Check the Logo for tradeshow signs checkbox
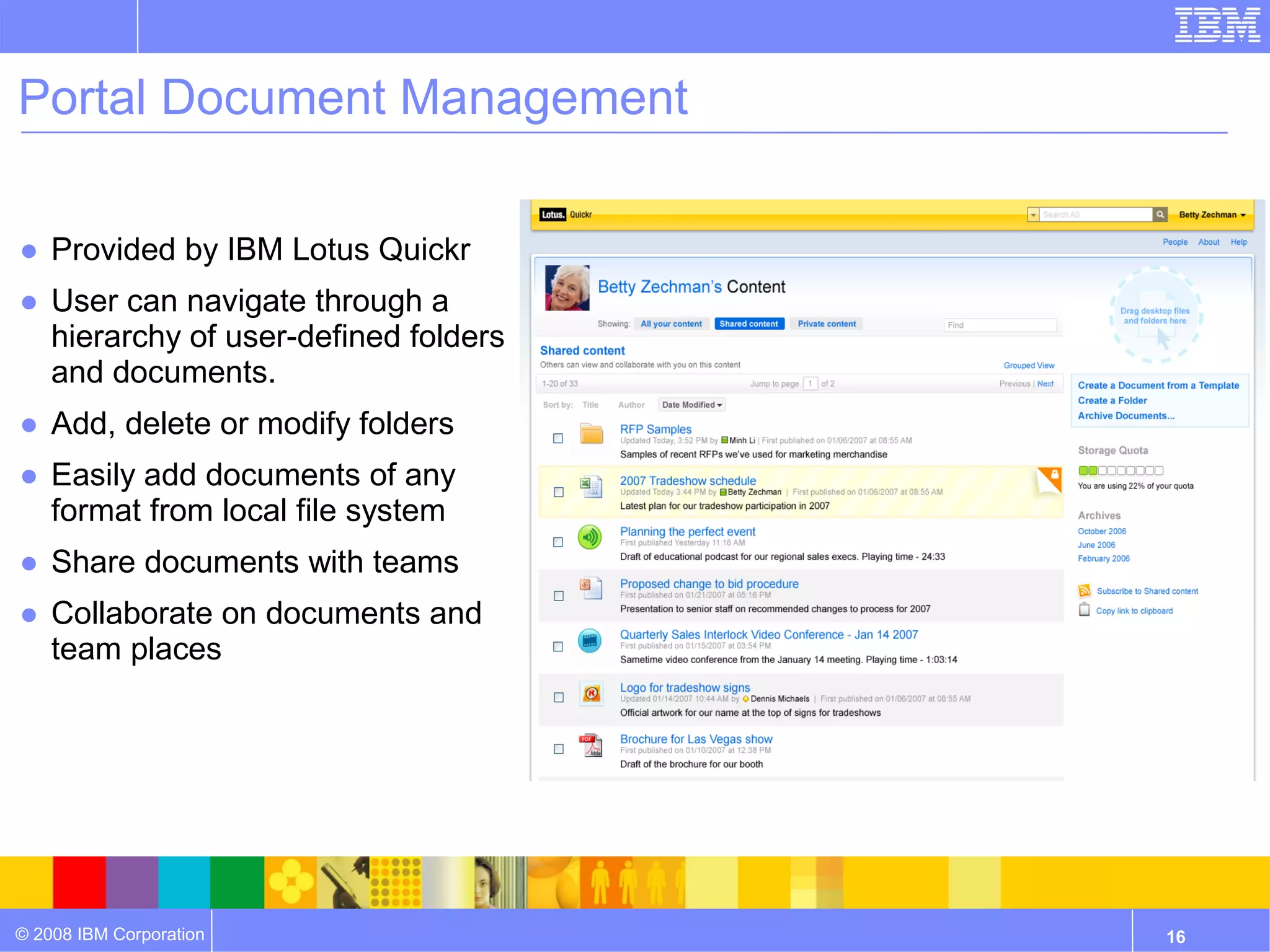 [x=558, y=697]
